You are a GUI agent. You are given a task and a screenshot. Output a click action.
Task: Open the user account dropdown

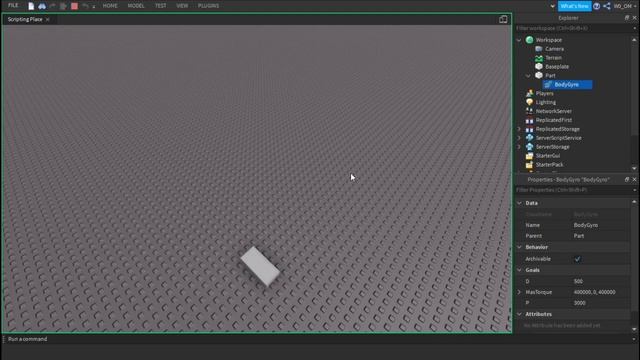coord(624,6)
